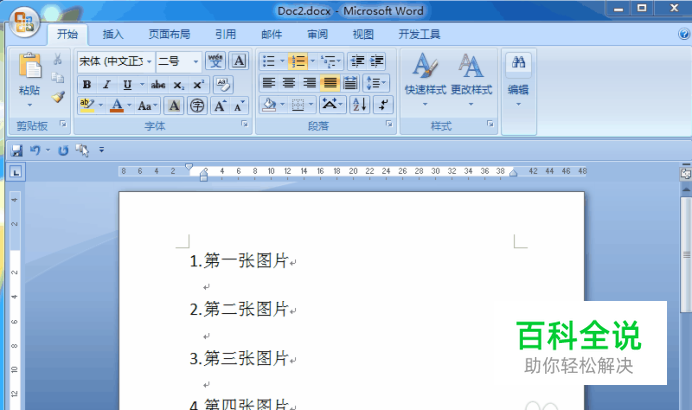Apply the red font color

coord(117,105)
